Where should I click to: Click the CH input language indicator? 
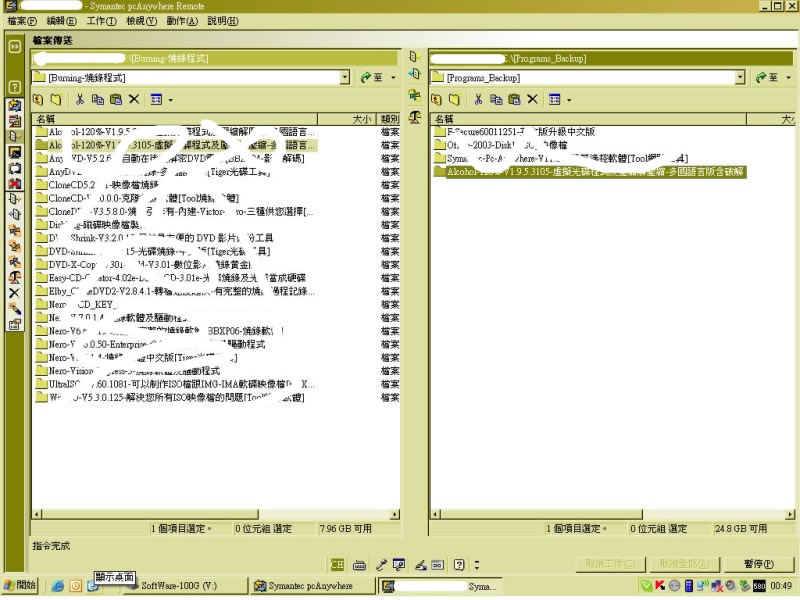pos(337,565)
